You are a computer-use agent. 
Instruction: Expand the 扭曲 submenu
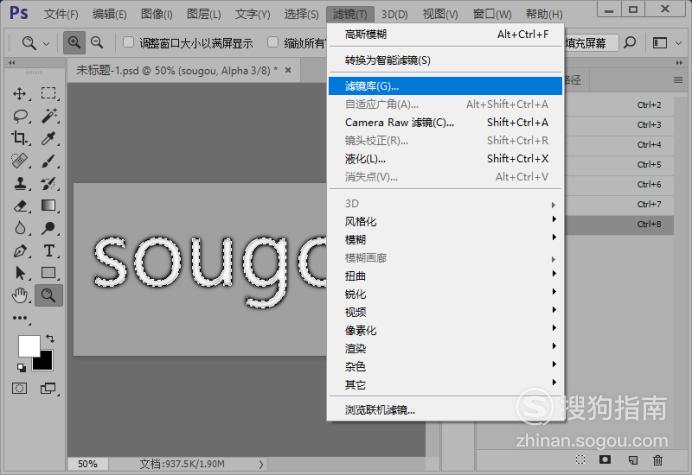pos(446,275)
